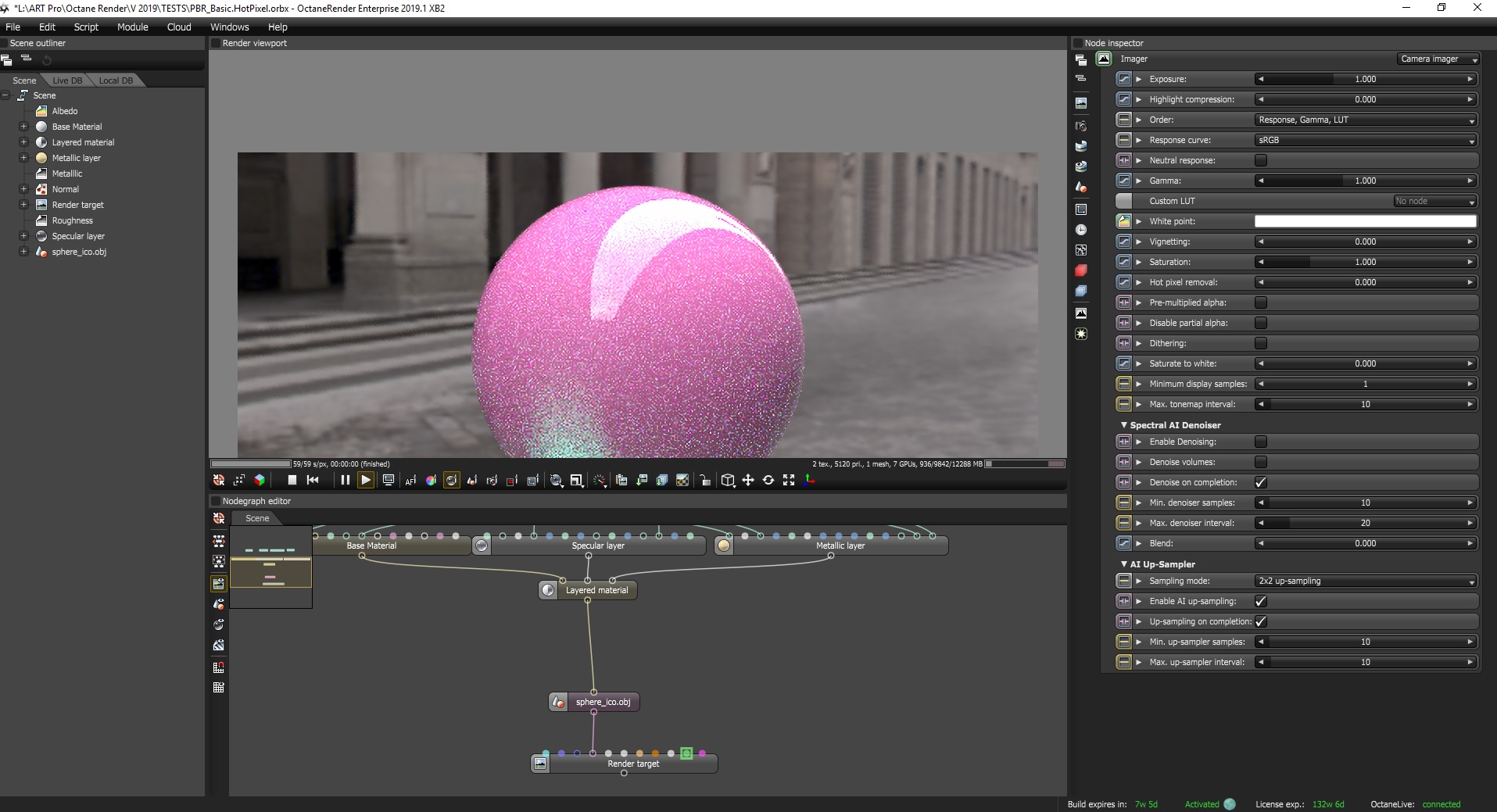
Task: Open the File menu
Action: (13, 27)
